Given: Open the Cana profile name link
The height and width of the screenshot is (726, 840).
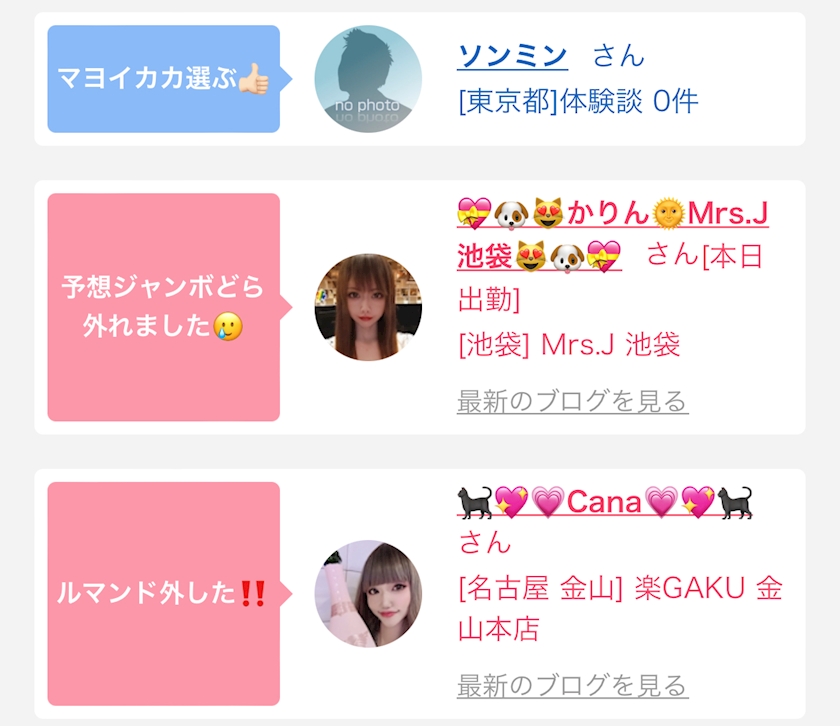Looking at the screenshot, I should 605,503.
